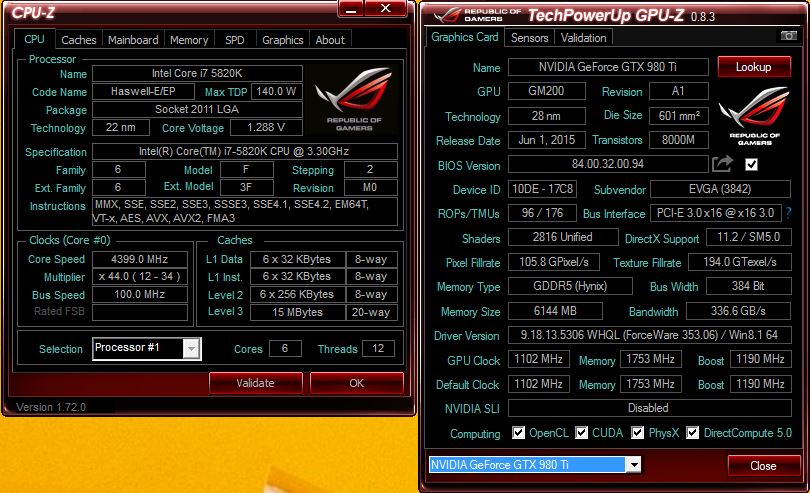Click the OK button in CPU-Z
Image resolution: width=810 pixels, height=493 pixels.
[x=356, y=383]
